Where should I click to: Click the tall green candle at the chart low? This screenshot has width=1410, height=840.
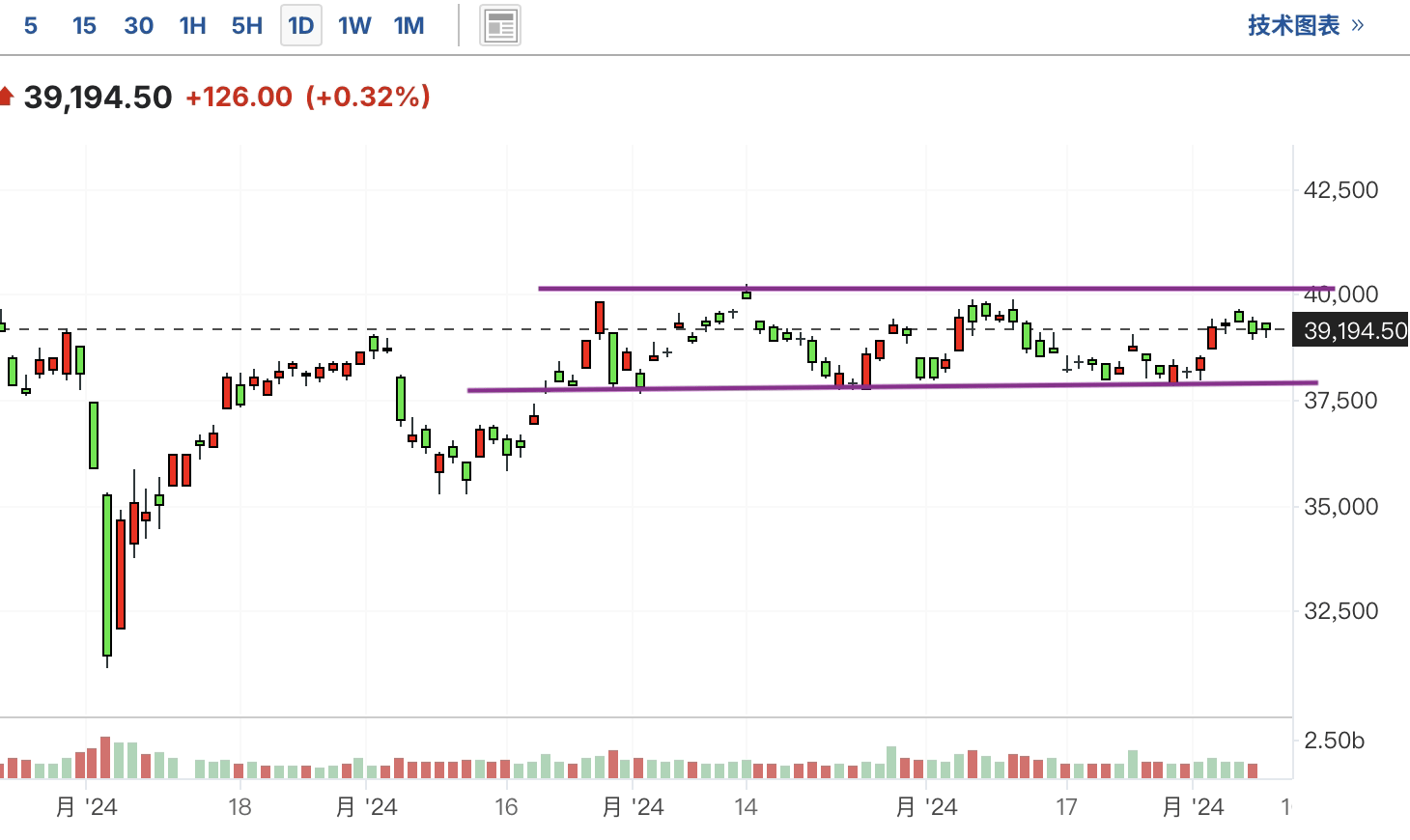tap(107, 575)
